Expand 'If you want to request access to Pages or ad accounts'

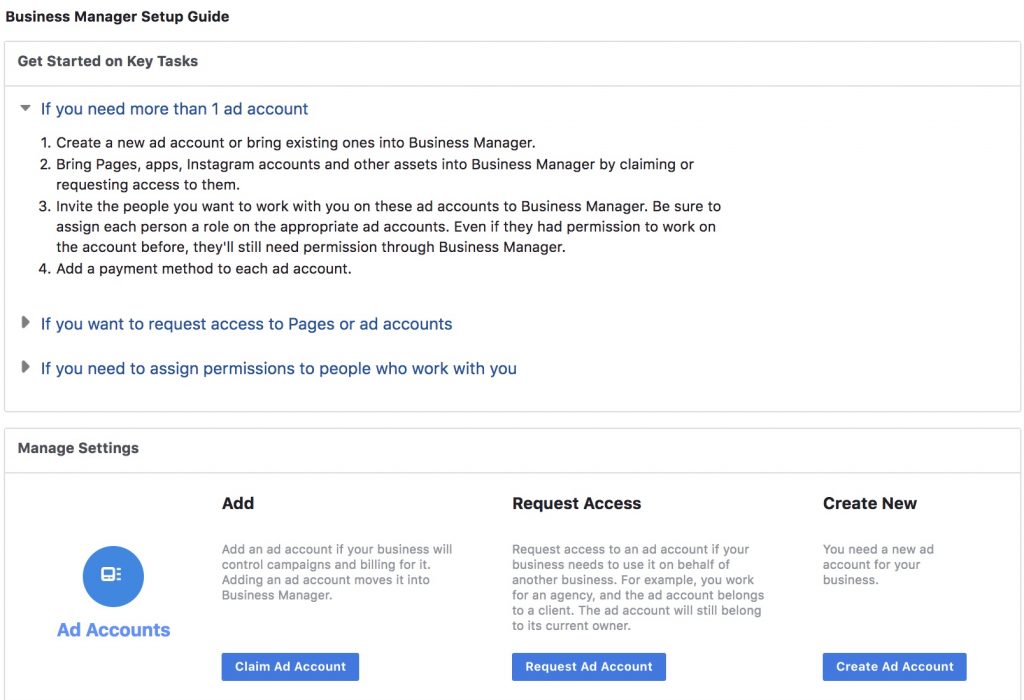(x=25, y=322)
